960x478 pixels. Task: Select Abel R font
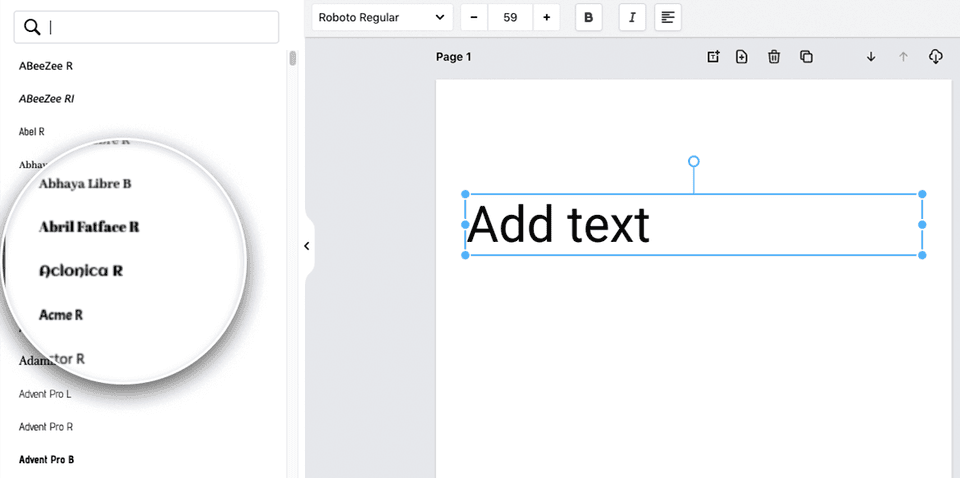(x=32, y=132)
